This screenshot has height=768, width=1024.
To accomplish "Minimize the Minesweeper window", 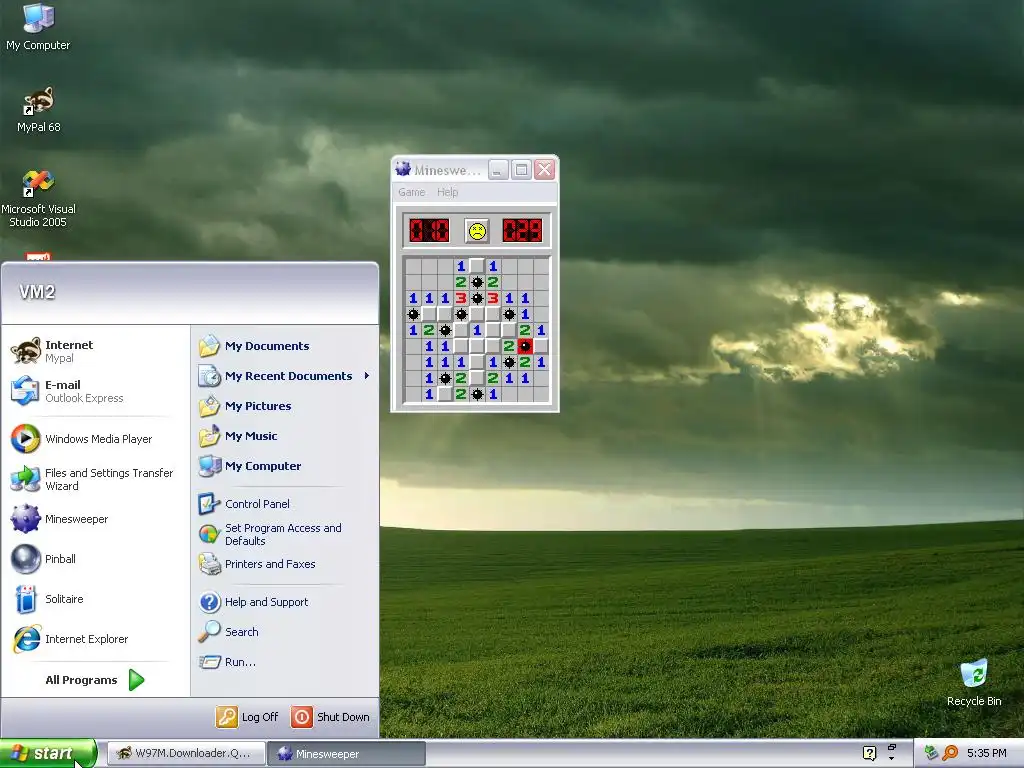I will (x=498, y=170).
